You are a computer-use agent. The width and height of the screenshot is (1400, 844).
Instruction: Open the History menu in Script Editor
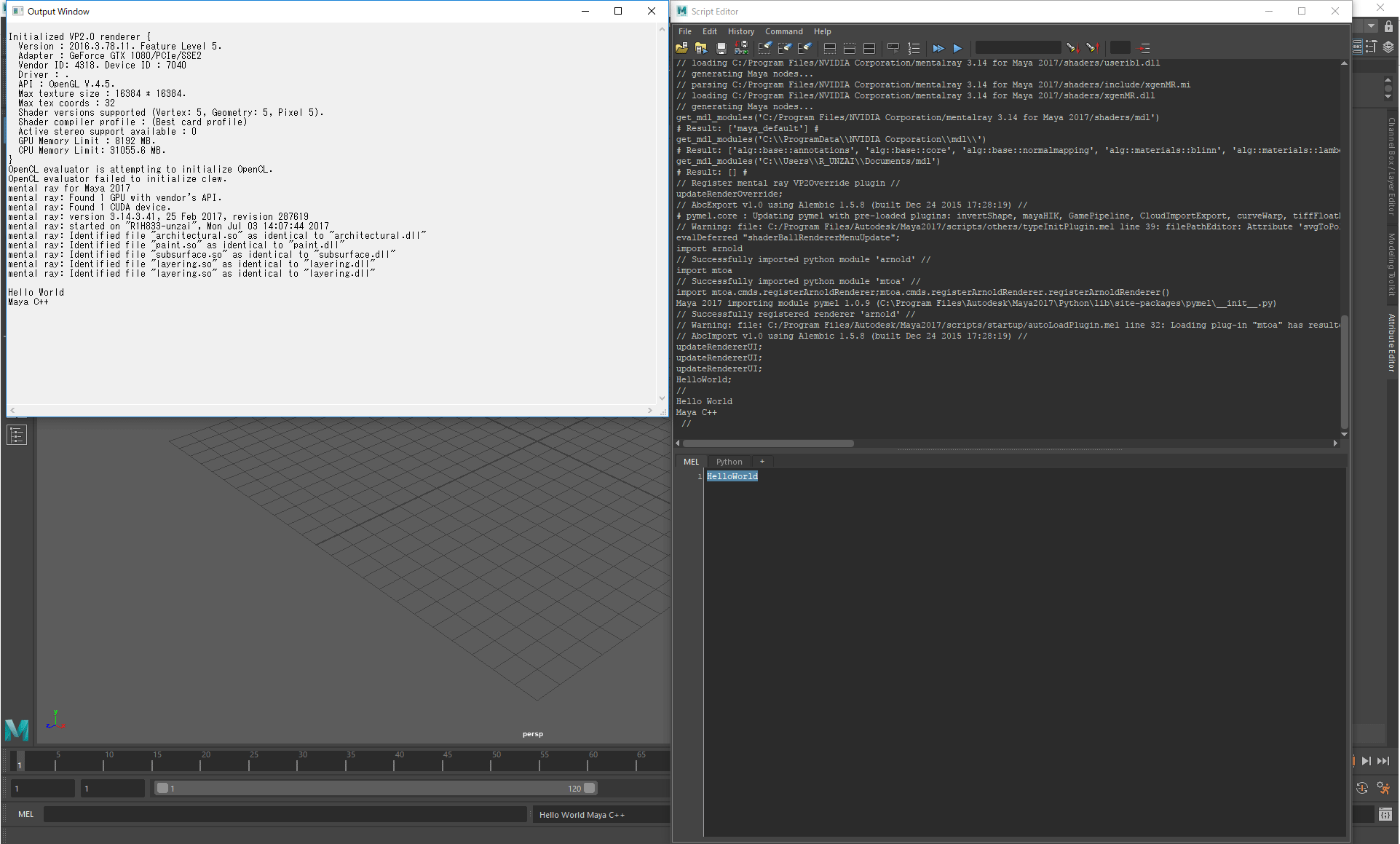click(x=740, y=31)
